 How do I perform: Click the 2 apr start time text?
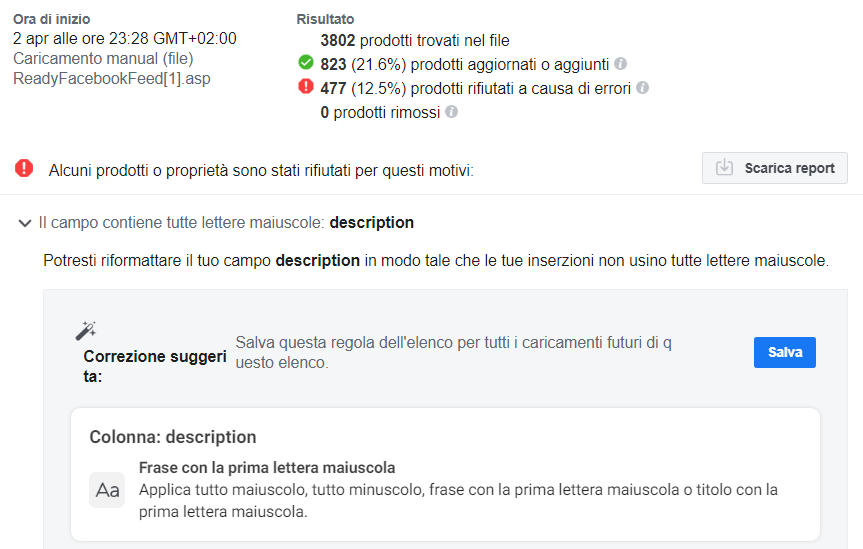(125, 38)
